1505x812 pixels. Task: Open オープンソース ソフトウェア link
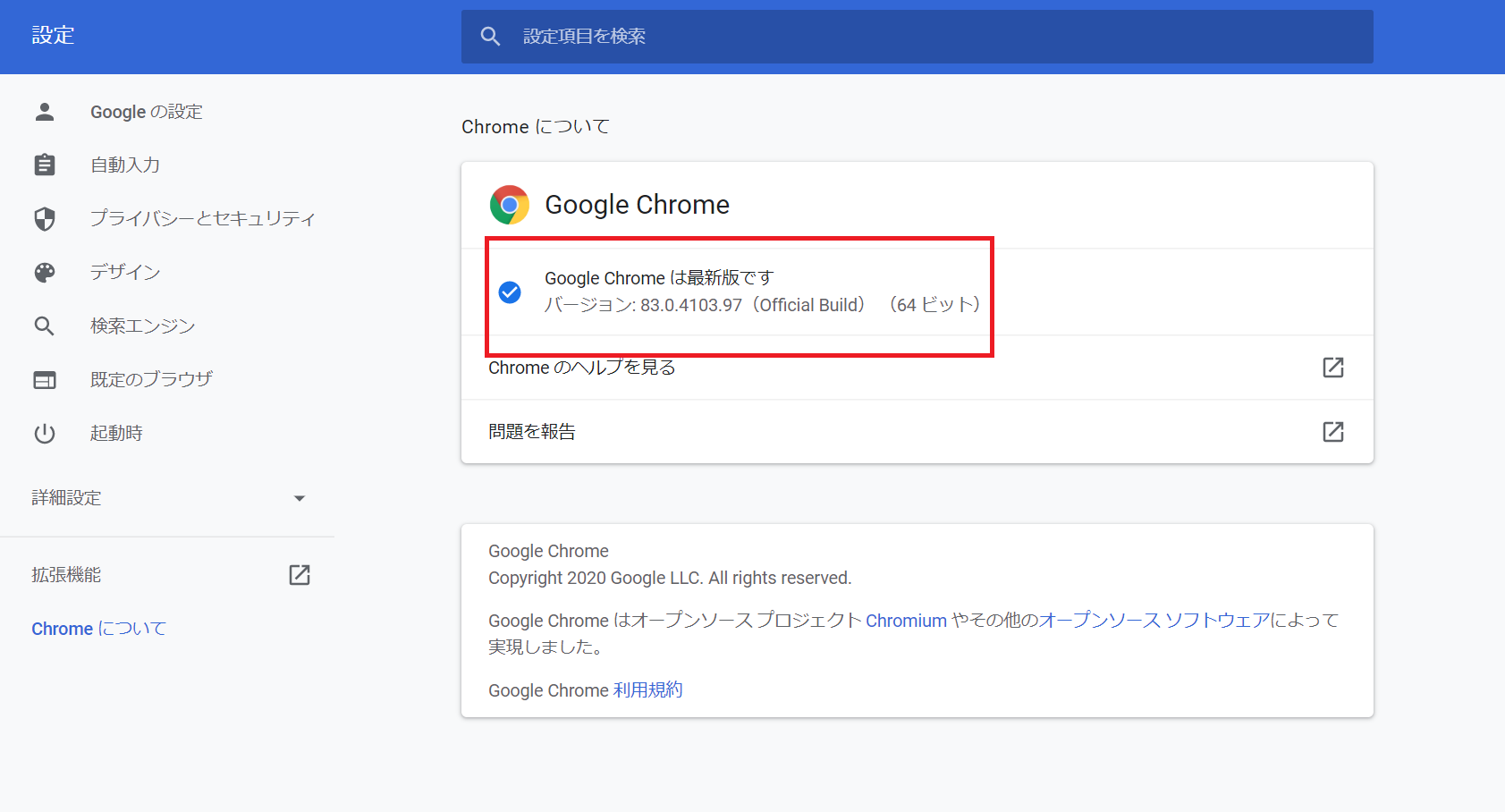pos(1154,620)
